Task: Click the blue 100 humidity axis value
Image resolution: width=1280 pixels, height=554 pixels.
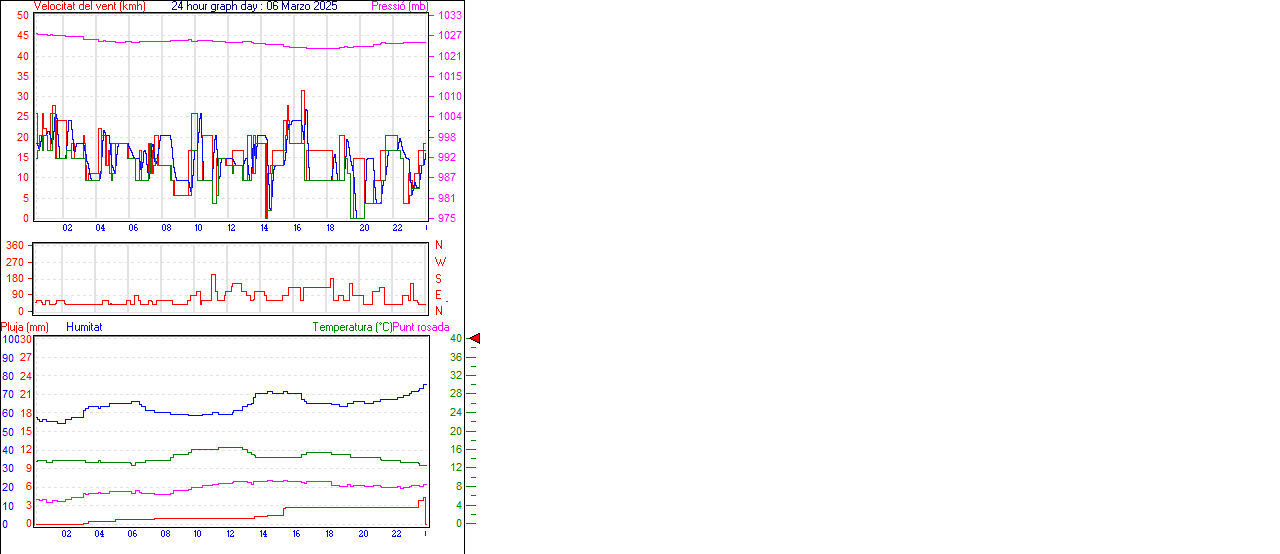Action: (x=10, y=339)
